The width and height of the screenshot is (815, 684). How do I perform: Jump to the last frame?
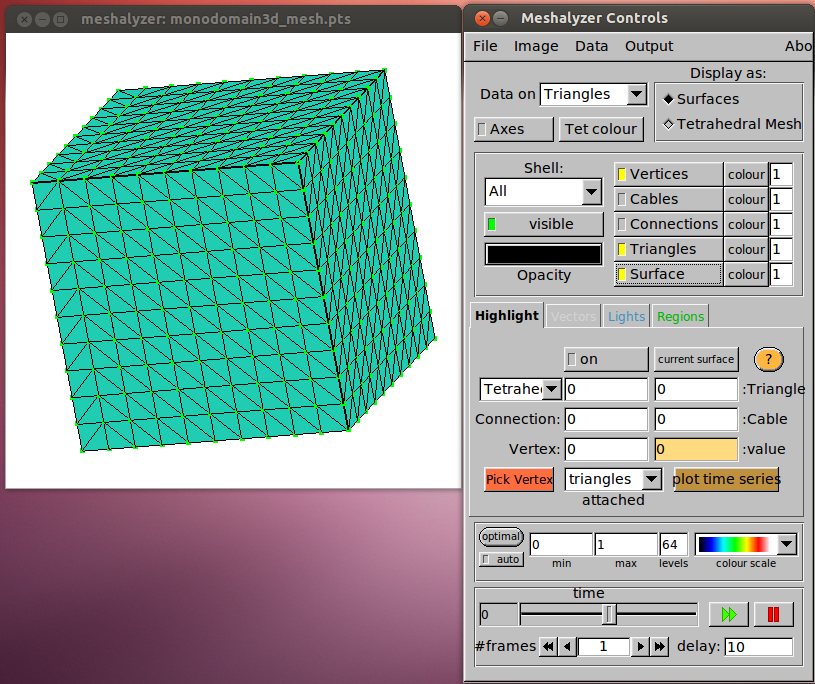tap(660, 647)
